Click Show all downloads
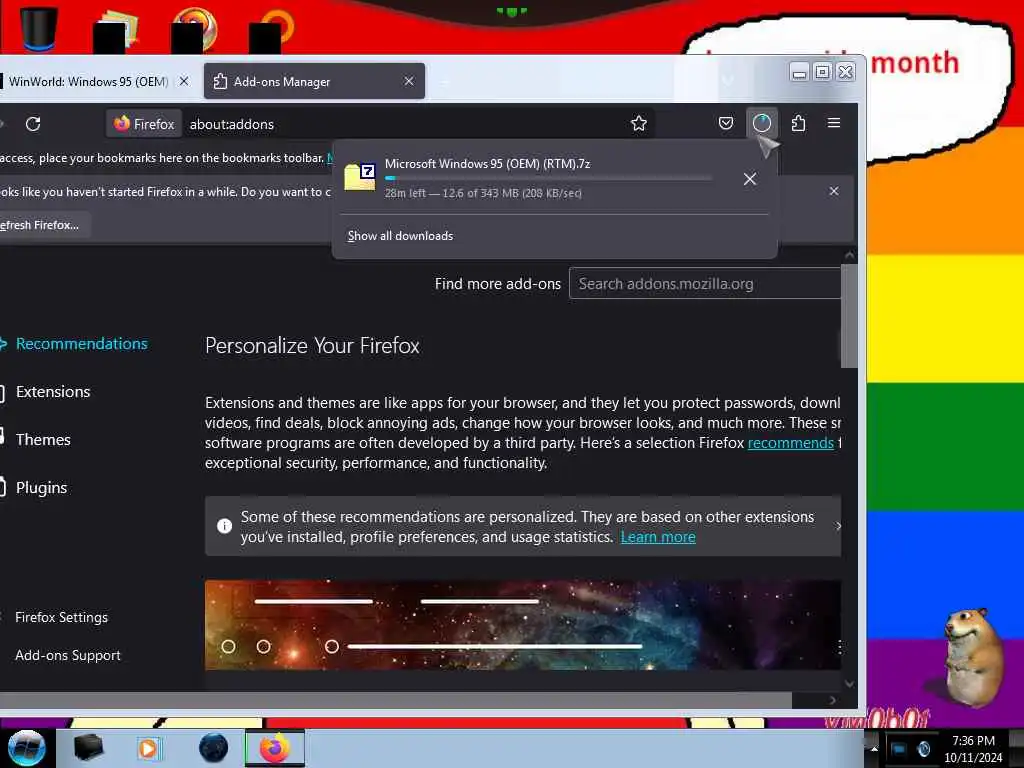Viewport: 1024px width, 768px height. [400, 236]
